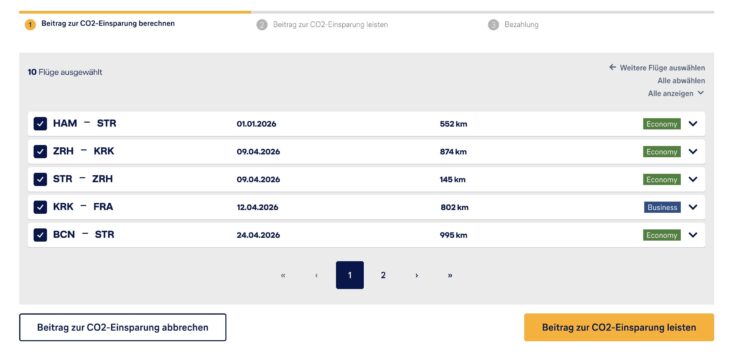The image size is (750, 361).
Task: Click the Economy badge on STR – ZRH
Action: click(x=662, y=179)
